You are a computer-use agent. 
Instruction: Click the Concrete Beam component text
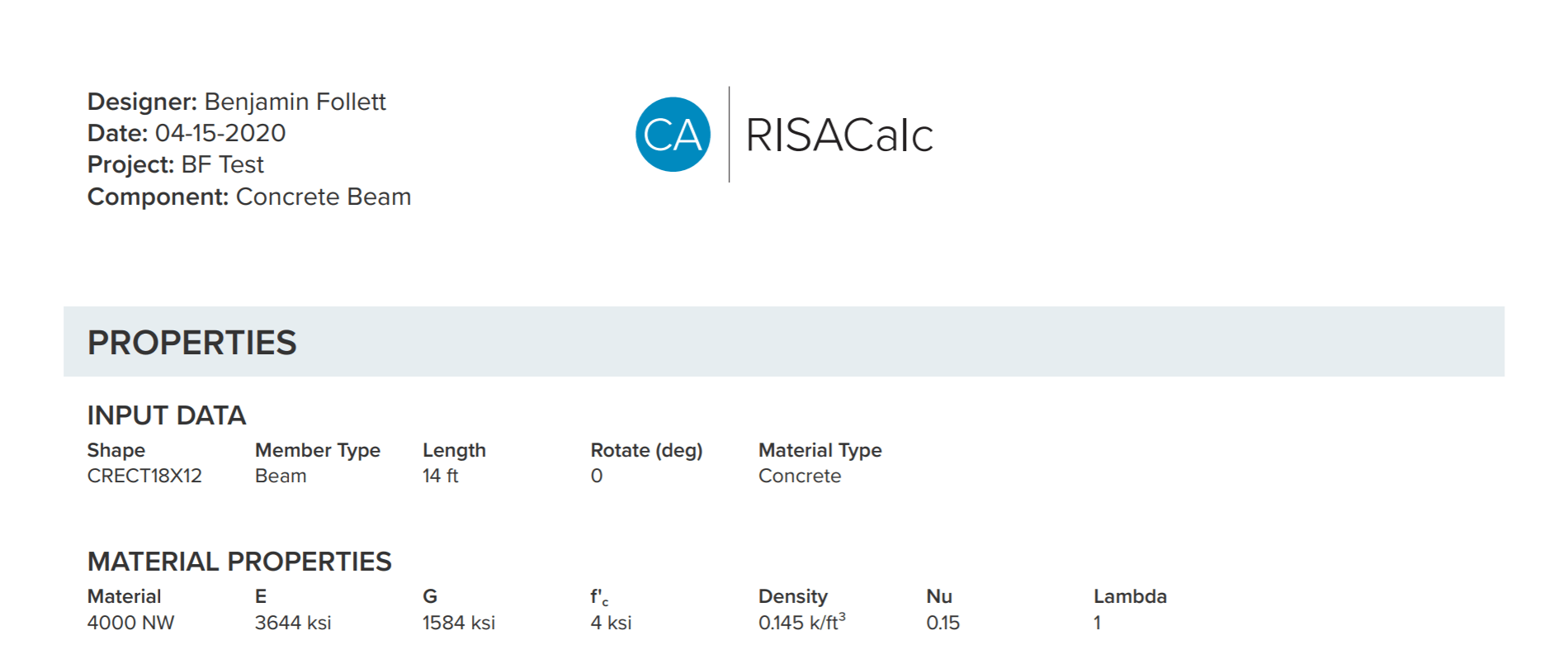(323, 197)
